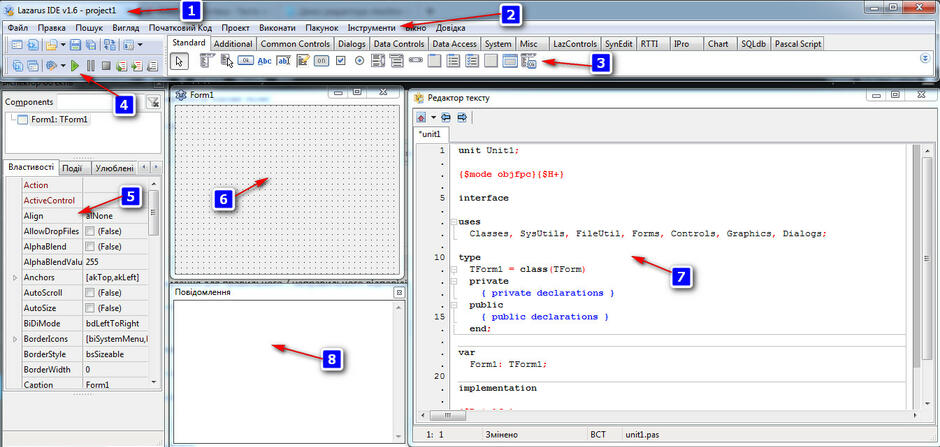Switch to the Улюблені tab in inspector
Viewport: 940px width, 447px height.
[115, 168]
